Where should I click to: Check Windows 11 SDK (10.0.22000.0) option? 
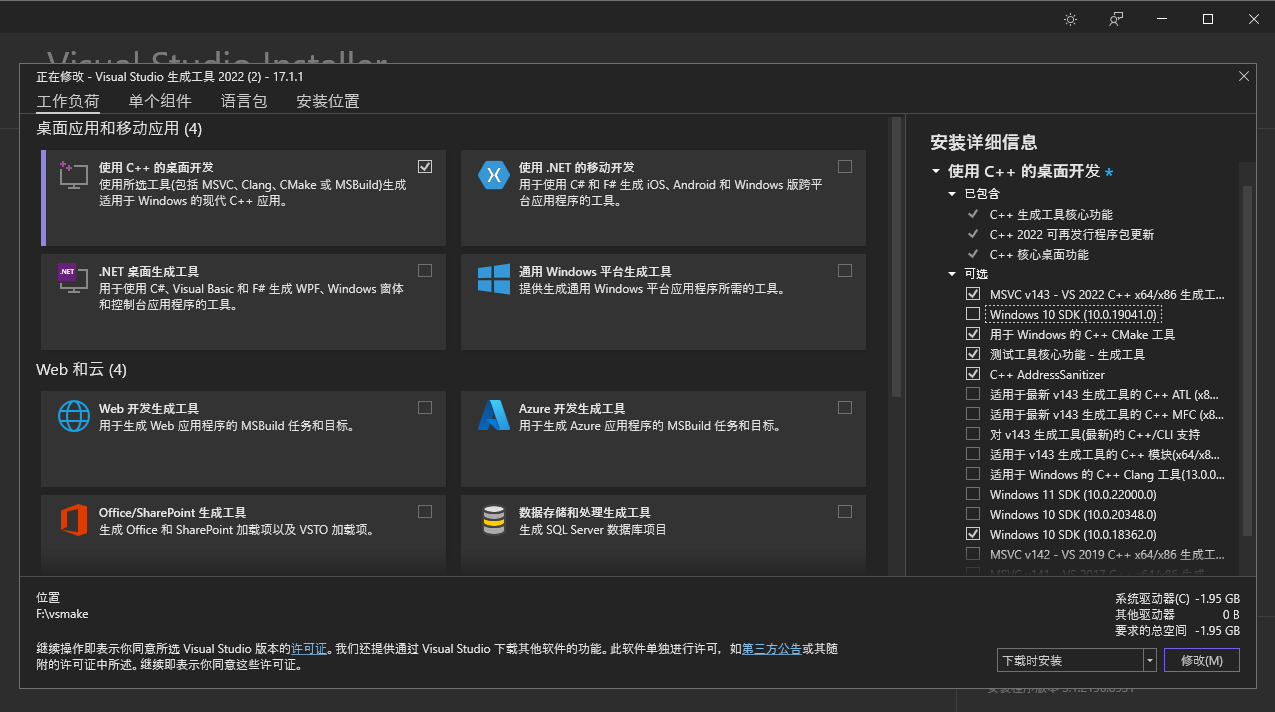973,494
